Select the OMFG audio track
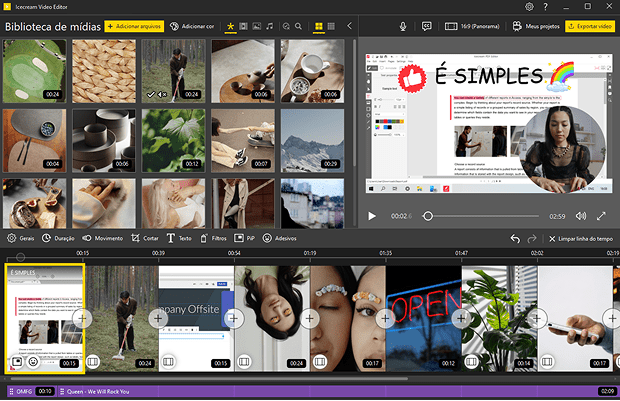This screenshot has height=401, width=620. click(31, 392)
